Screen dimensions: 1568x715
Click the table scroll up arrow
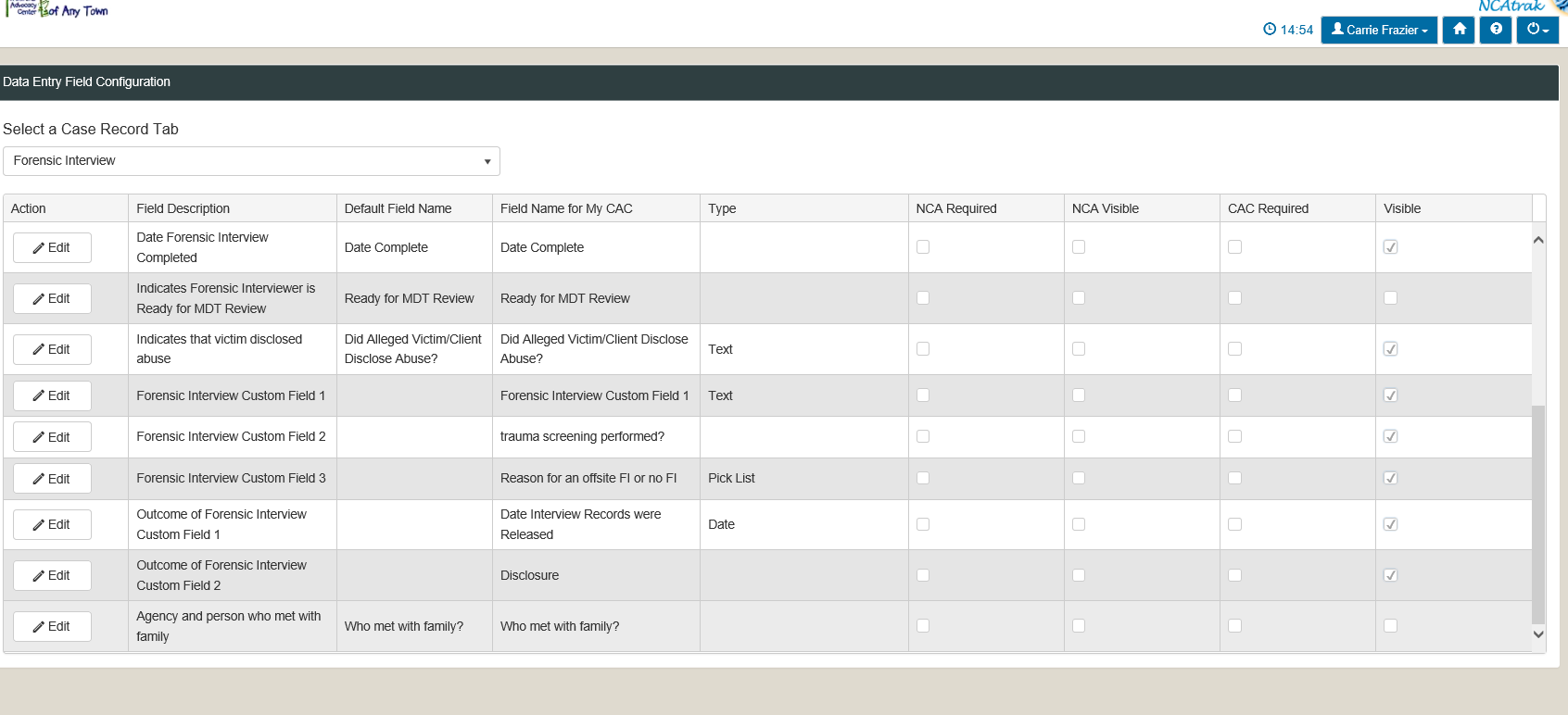click(x=1538, y=240)
